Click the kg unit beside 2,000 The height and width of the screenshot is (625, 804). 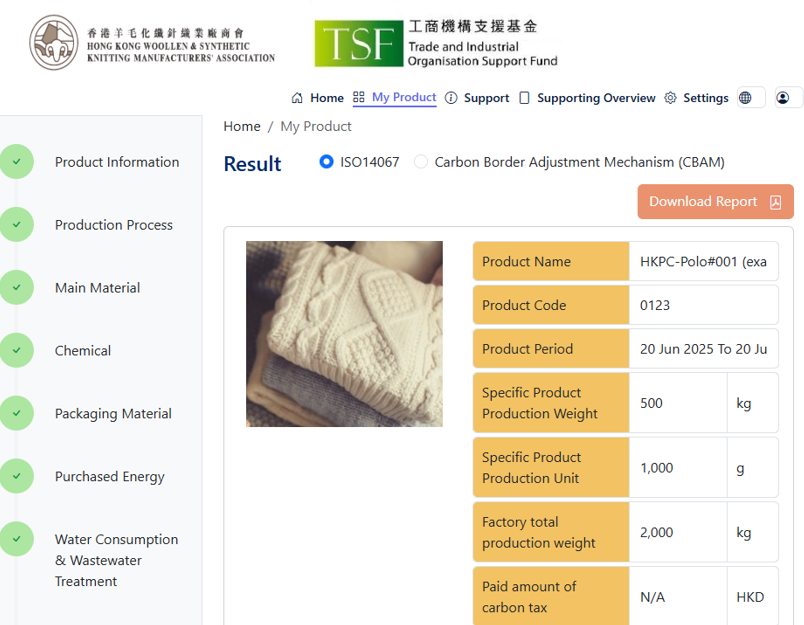tap(753, 532)
